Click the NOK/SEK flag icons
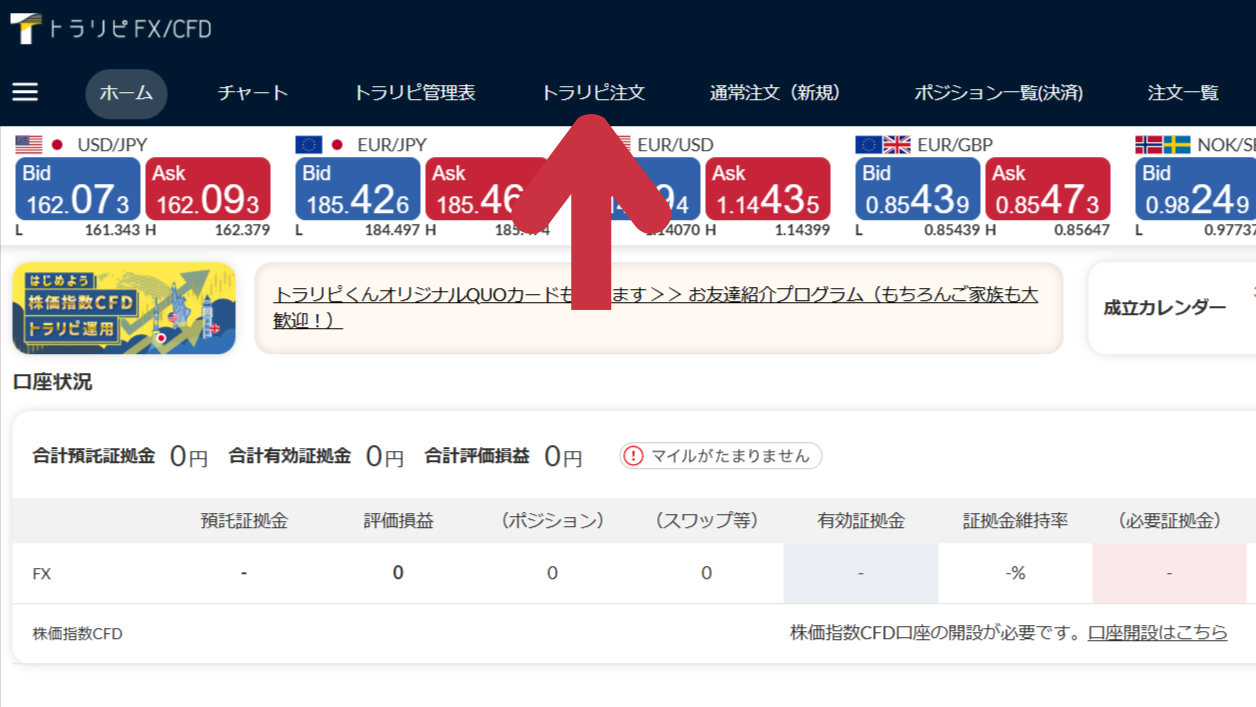The image size is (1256, 707). point(1163,145)
